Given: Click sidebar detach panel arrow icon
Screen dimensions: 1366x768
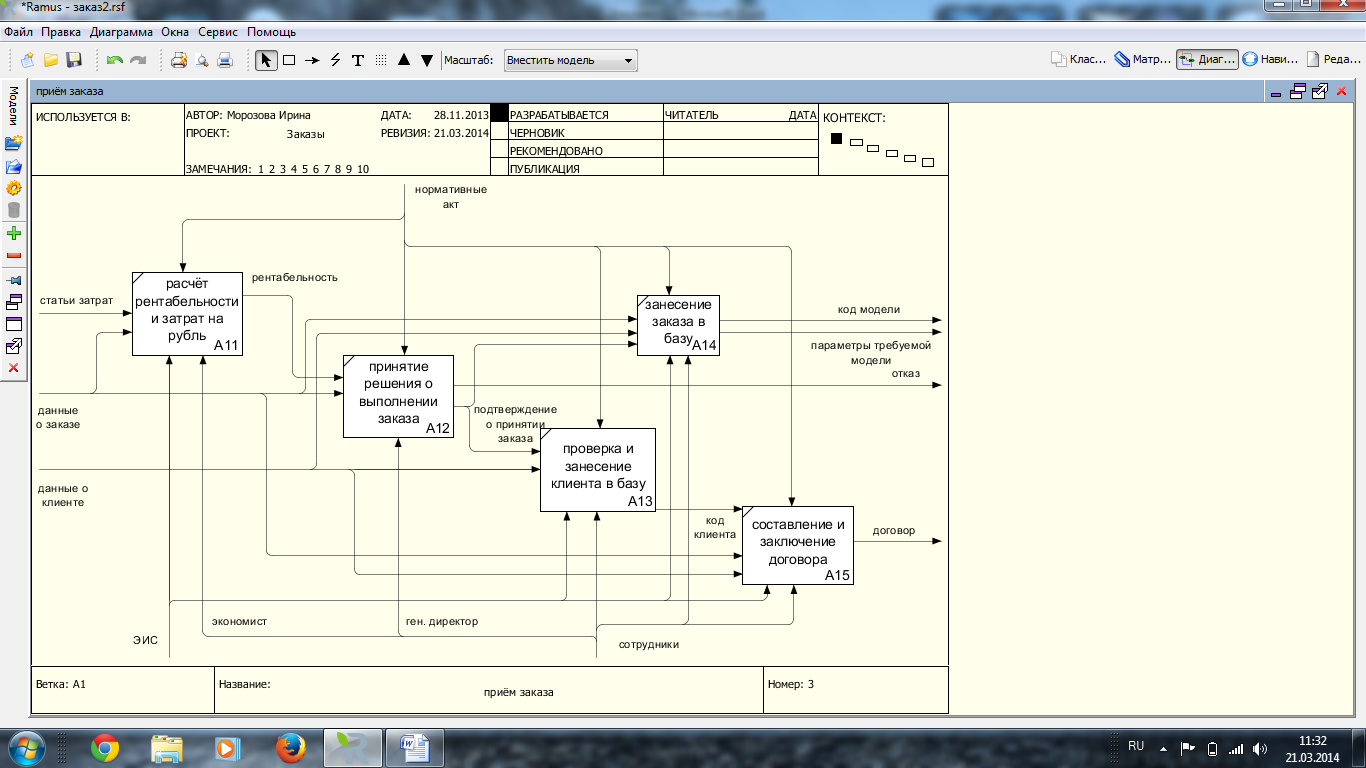Looking at the screenshot, I should (x=14, y=346).
